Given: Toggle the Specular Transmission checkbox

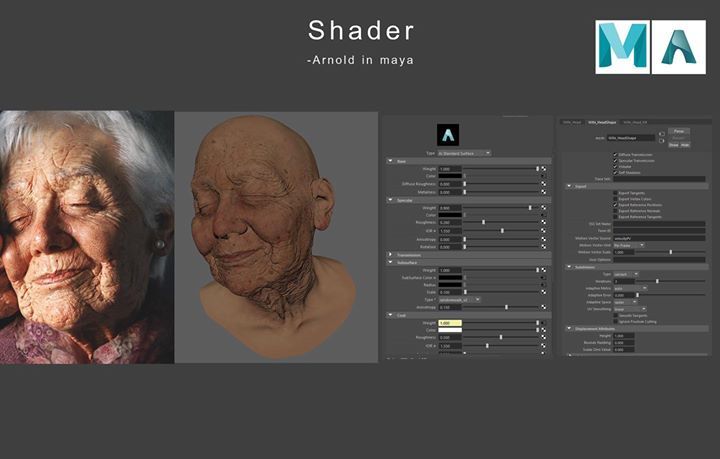Looking at the screenshot, I should pos(615,161).
